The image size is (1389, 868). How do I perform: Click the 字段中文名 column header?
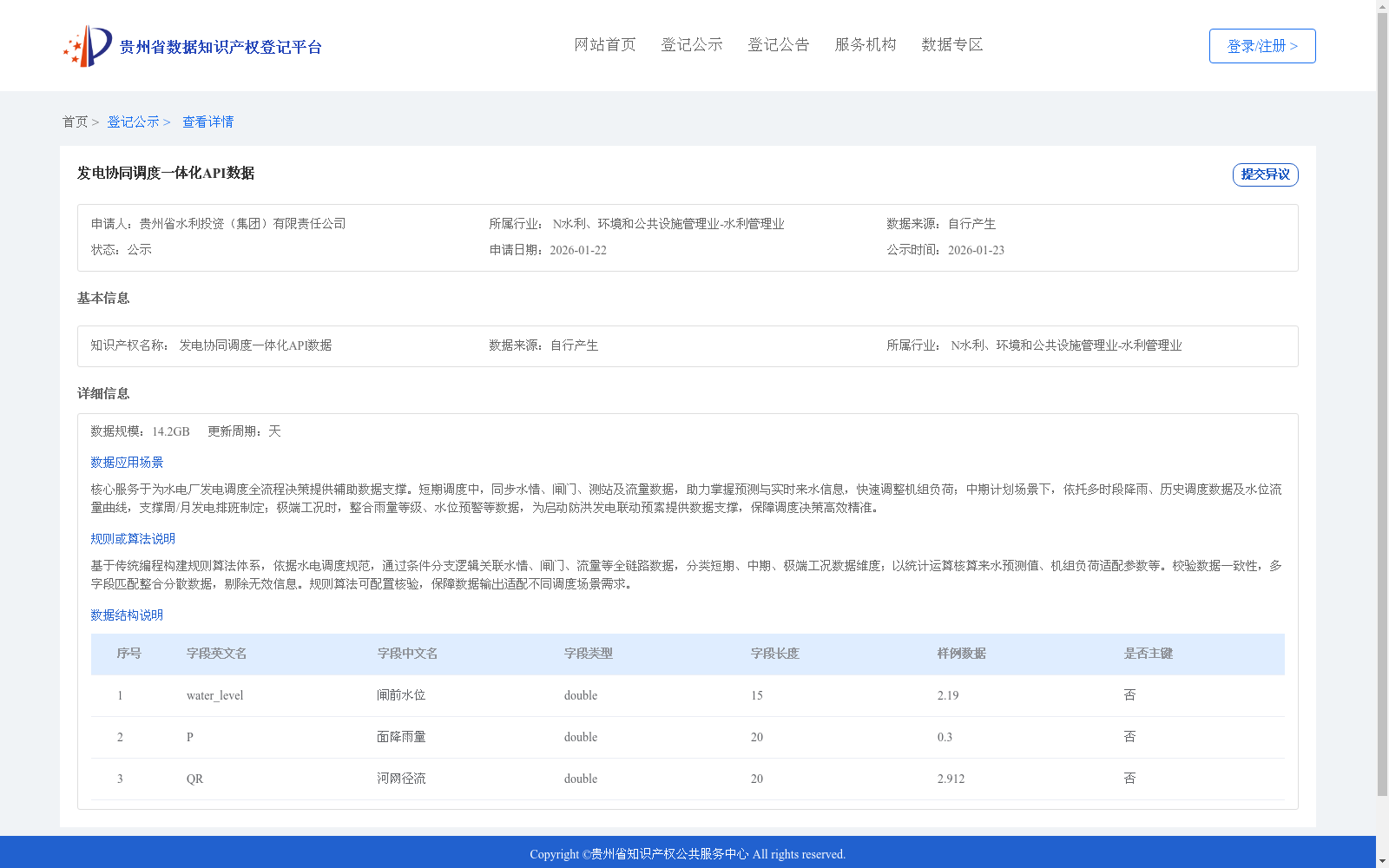pos(408,654)
